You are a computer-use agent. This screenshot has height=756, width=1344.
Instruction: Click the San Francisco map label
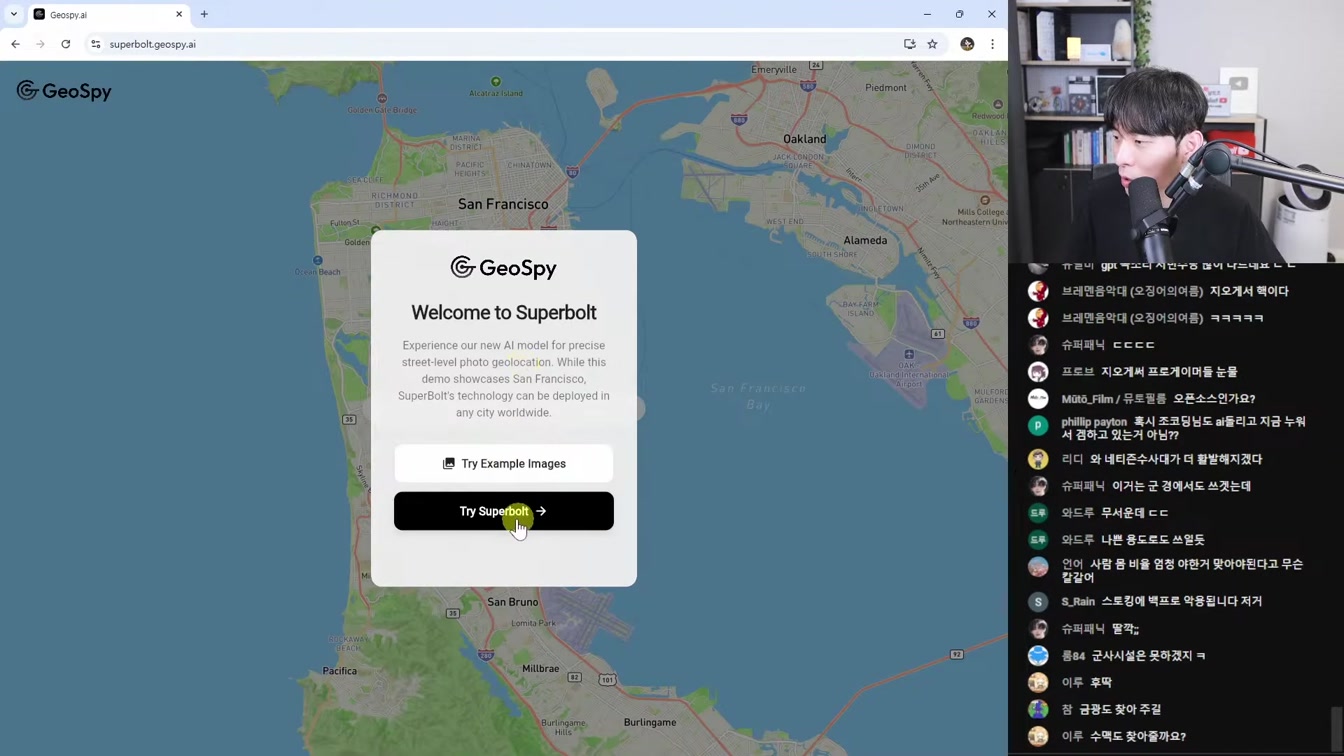pyautogui.click(x=503, y=204)
